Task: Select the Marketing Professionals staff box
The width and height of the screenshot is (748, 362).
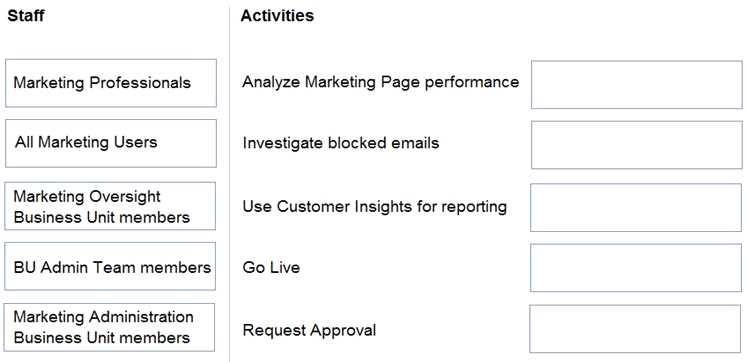Action: 111,83
